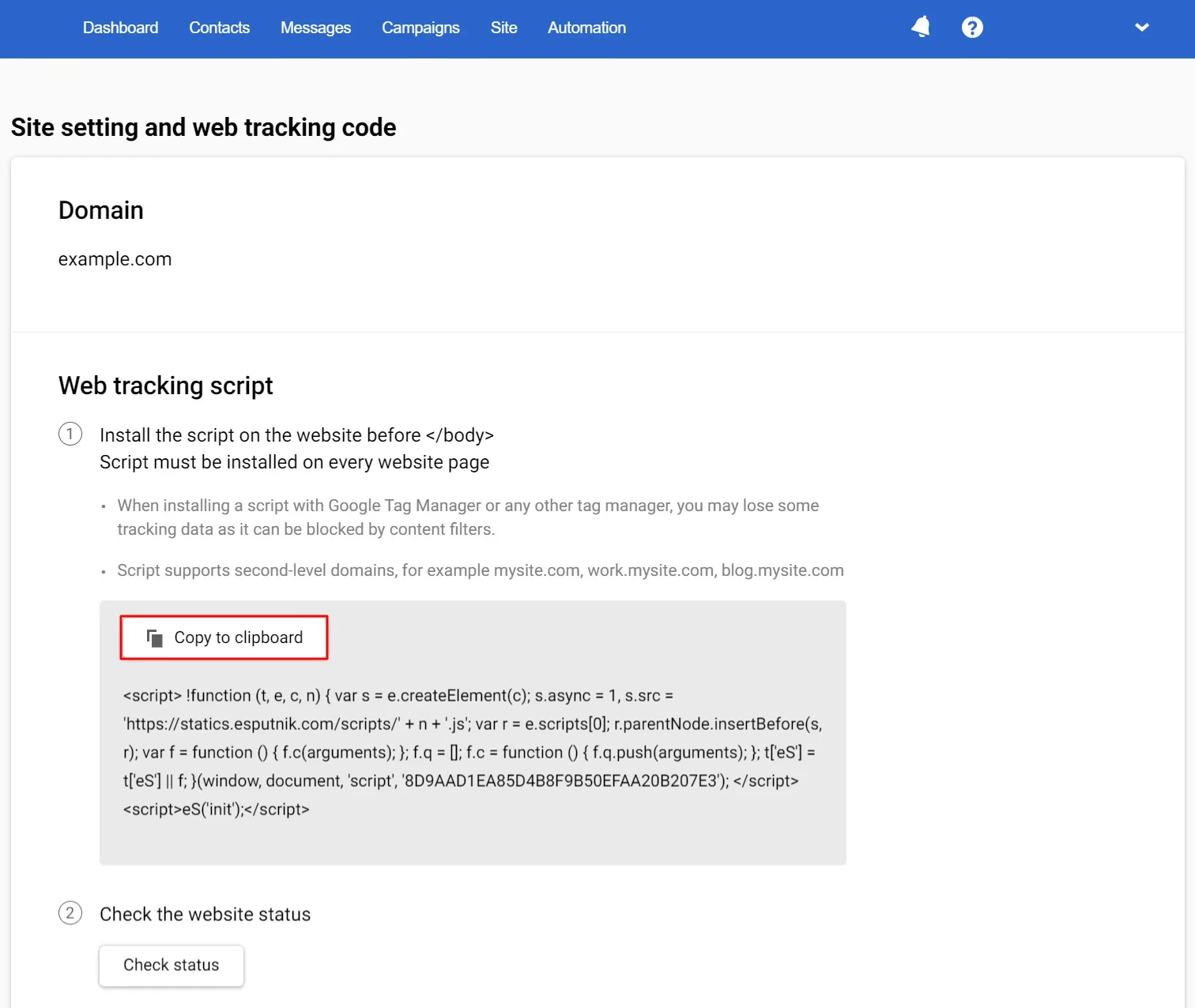Image resolution: width=1195 pixels, height=1008 pixels.
Task: Click the Domain heading
Action: point(100,210)
